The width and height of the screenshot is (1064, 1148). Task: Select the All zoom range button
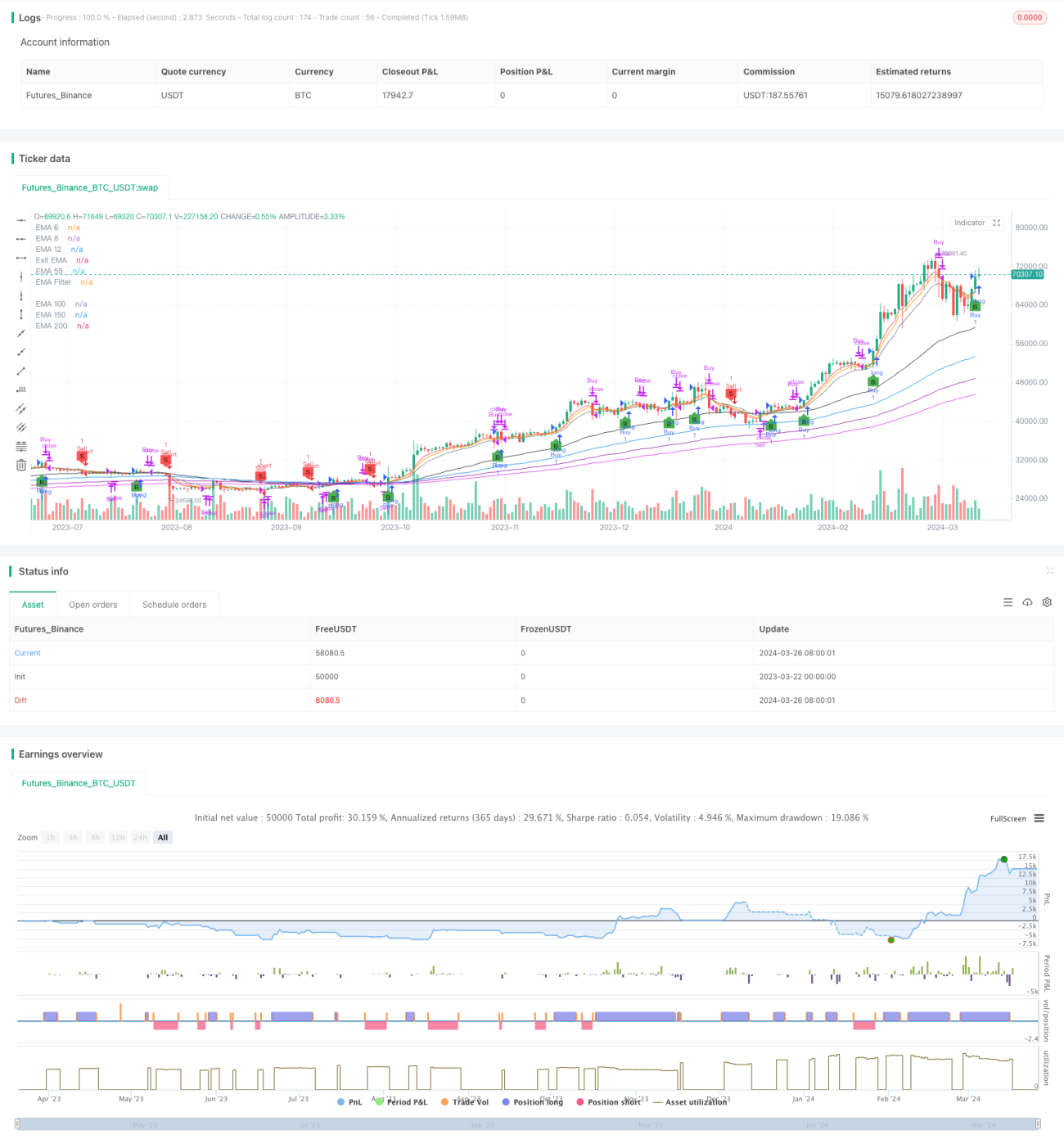pyautogui.click(x=163, y=837)
